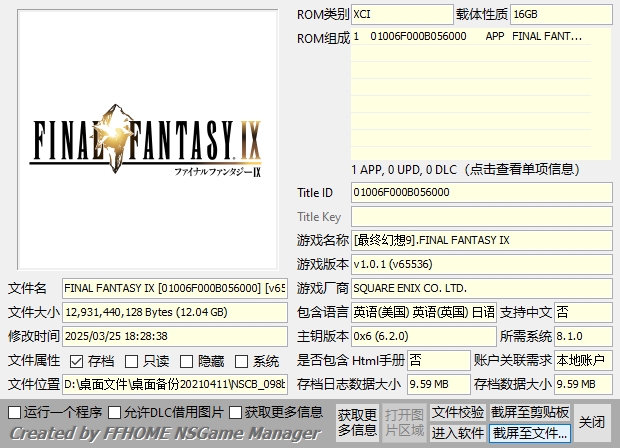Tick the 系统 system attribute checkbox
The height and width of the screenshot is (448, 620).
pos(241,361)
